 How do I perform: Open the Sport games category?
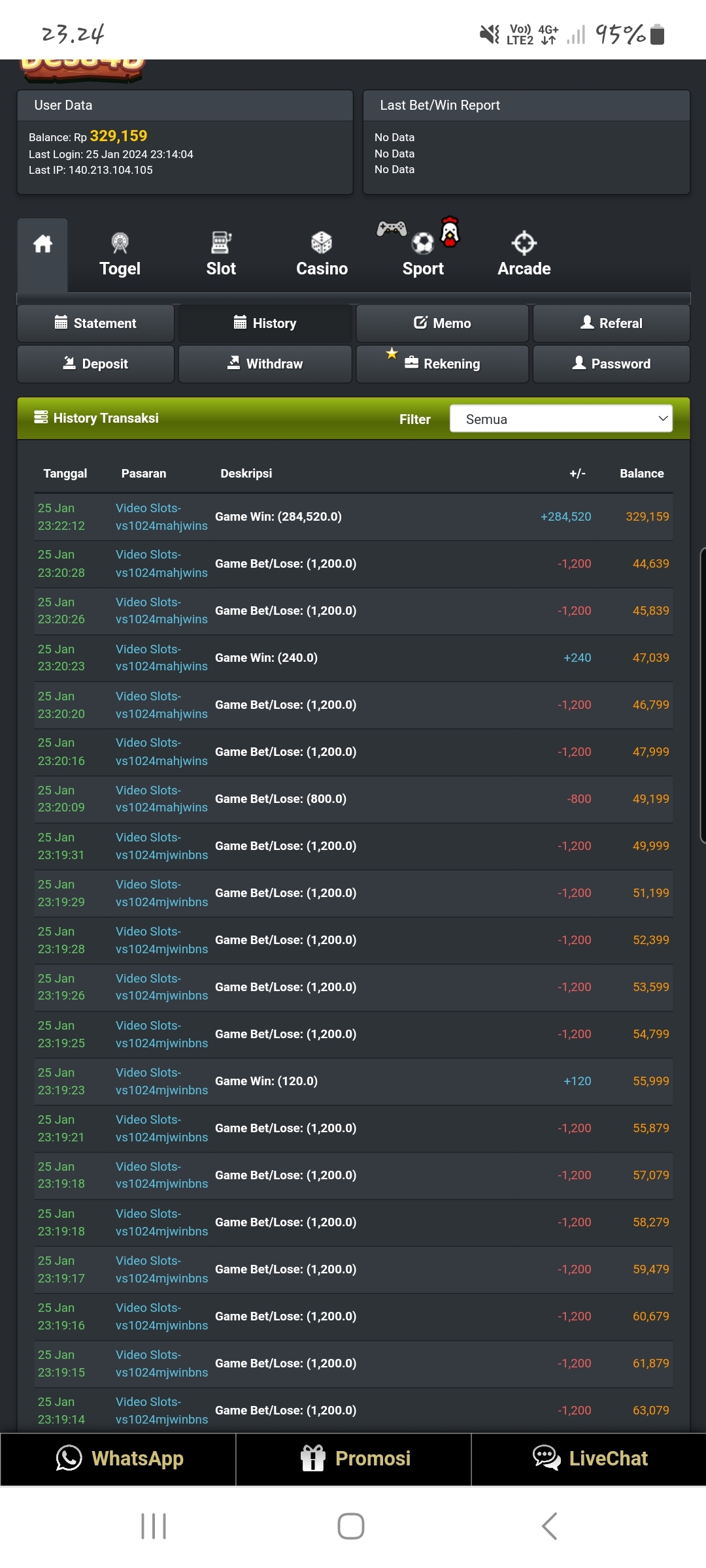(422, 255)
